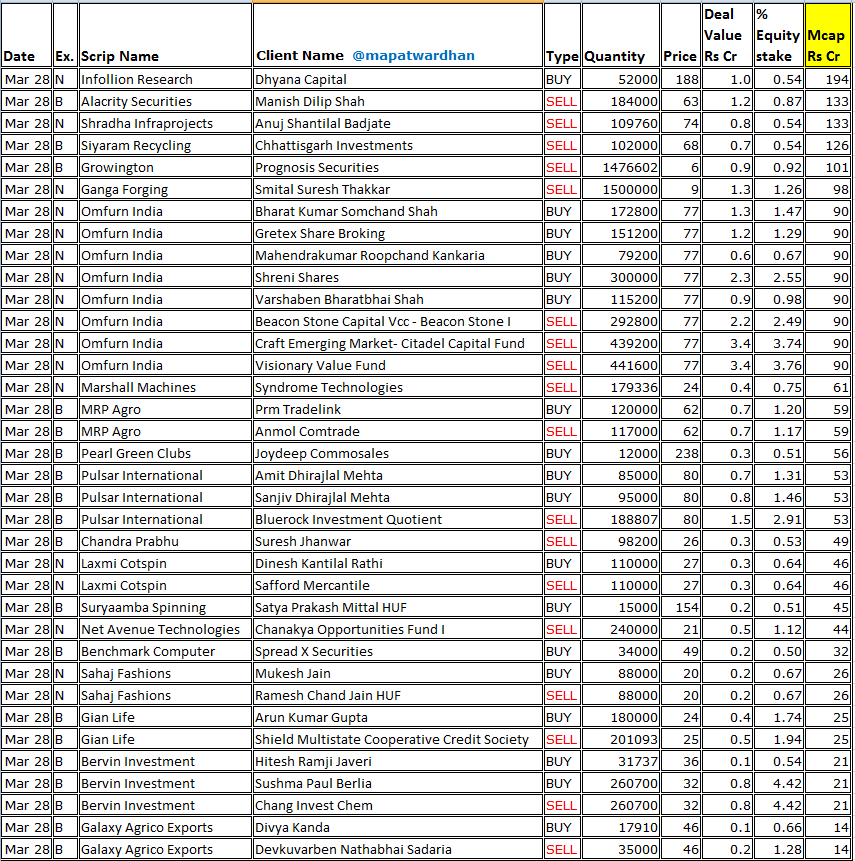Select Mcap value '194' cell
The width and height of the screenshot is (855, 861).
point(828,79)
